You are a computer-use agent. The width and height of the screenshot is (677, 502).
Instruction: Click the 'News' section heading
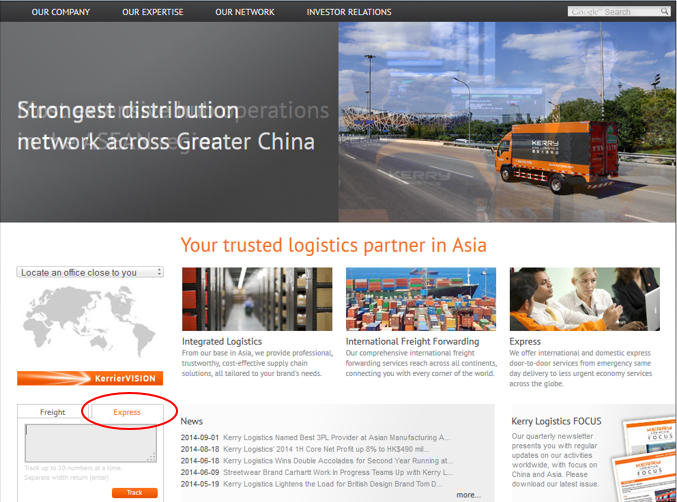click(191, 421)
